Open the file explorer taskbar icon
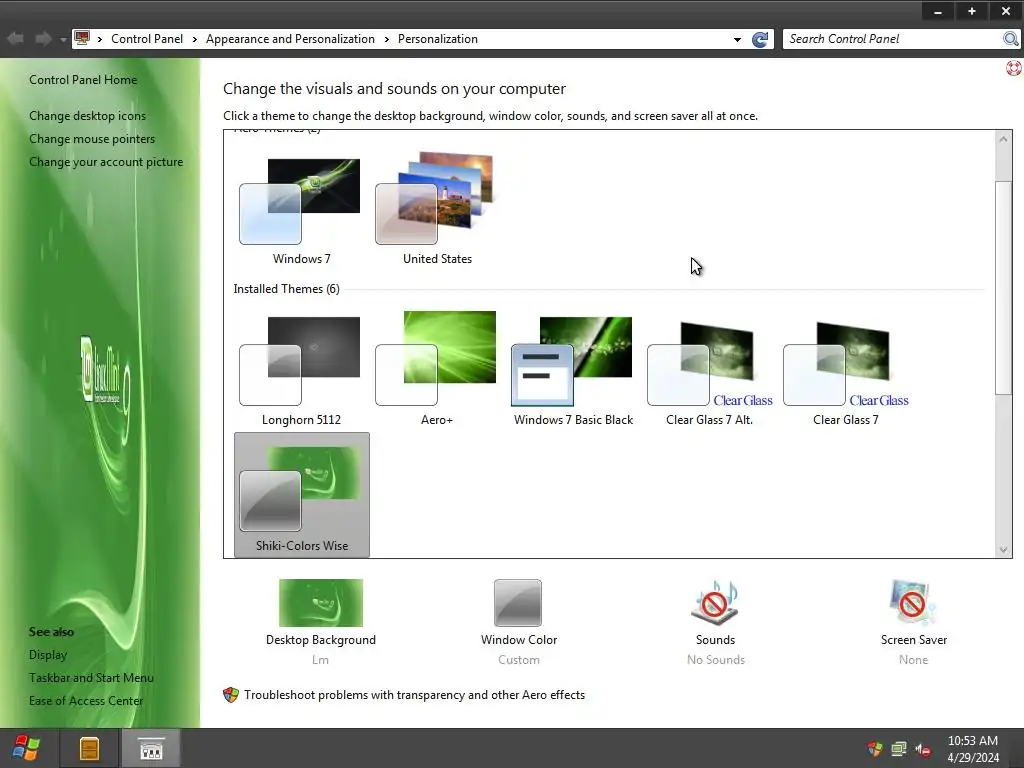The width and height of the screenshot is (1024, 768). pyautogui.click(x=89, y=748)
